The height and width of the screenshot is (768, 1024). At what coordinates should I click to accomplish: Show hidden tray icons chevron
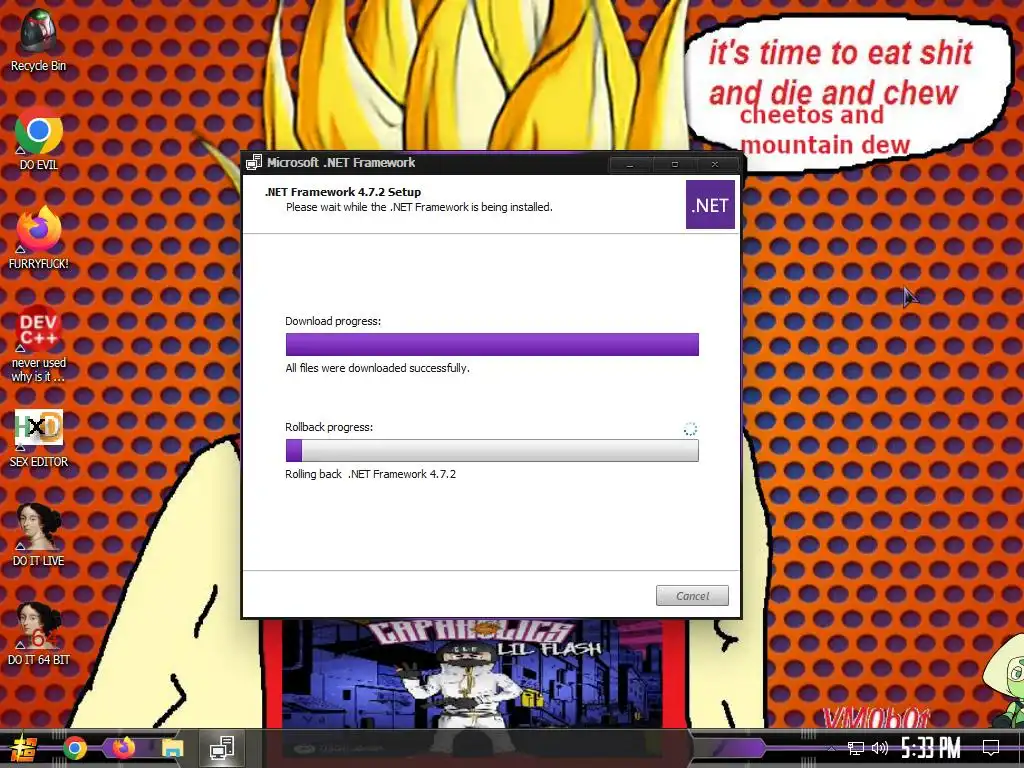tap(831, 748)
